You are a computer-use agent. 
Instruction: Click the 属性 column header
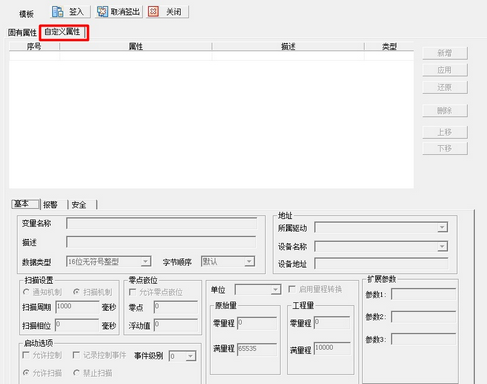(136, 46)
